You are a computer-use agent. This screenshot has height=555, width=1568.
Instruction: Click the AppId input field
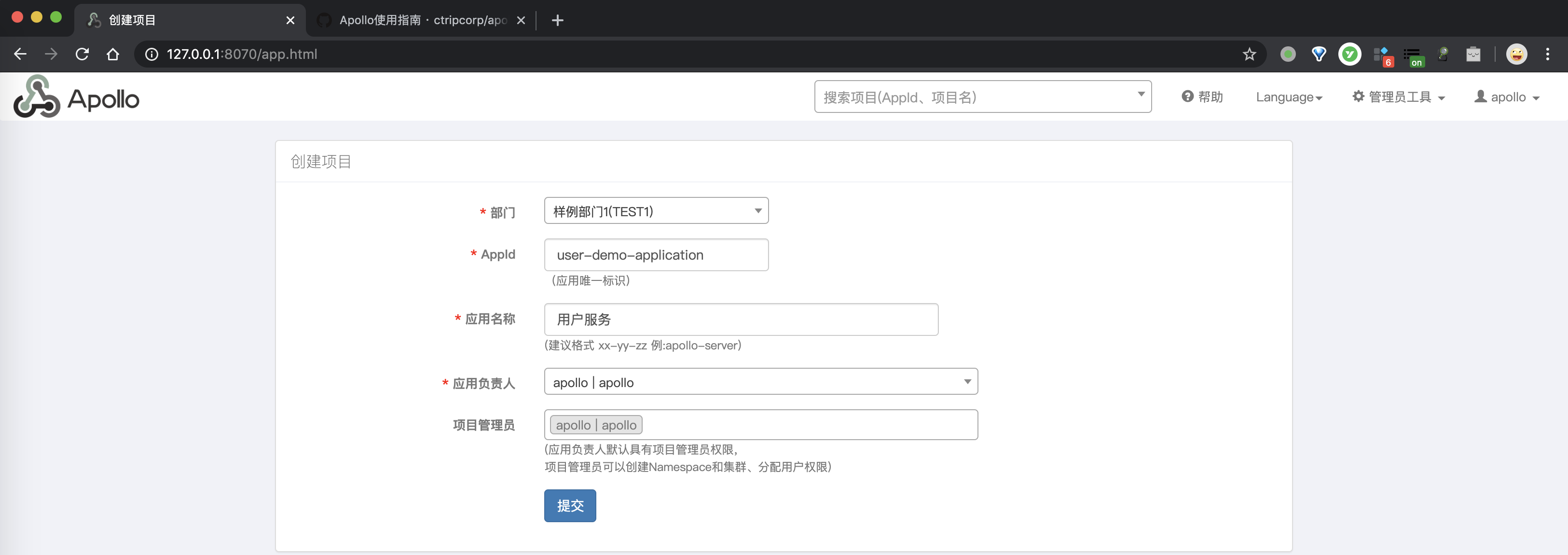click(656, 255)
